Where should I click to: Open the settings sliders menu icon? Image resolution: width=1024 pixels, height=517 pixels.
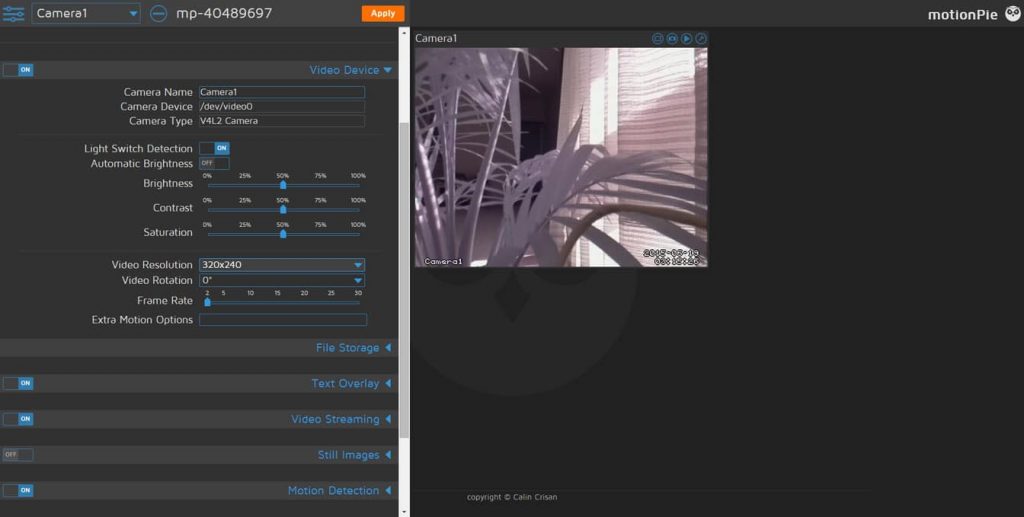13,13
